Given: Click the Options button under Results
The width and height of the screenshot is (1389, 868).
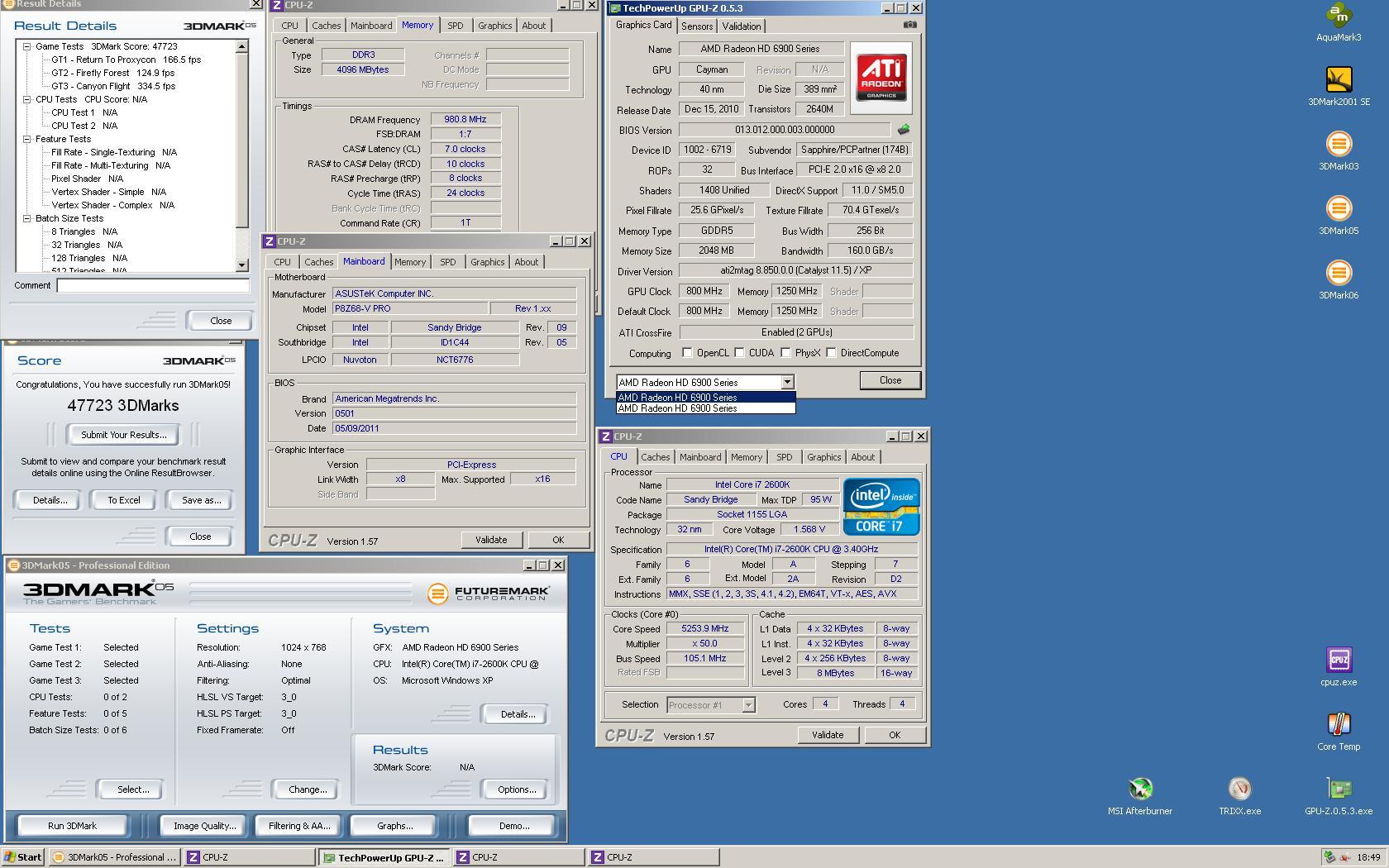Looking at the screenshot, I should point(517,789).
